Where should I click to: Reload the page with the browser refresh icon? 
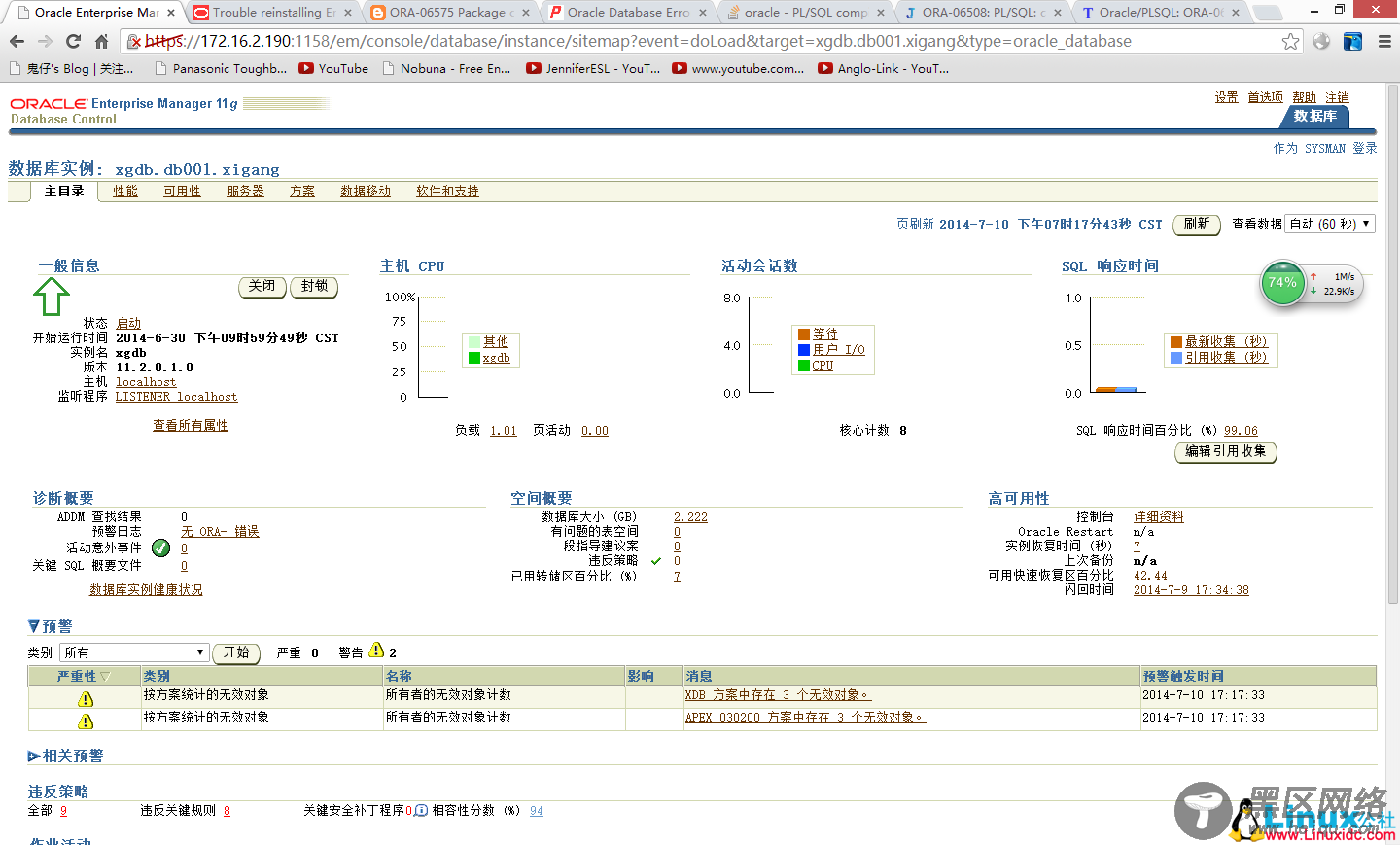[73, 41]
